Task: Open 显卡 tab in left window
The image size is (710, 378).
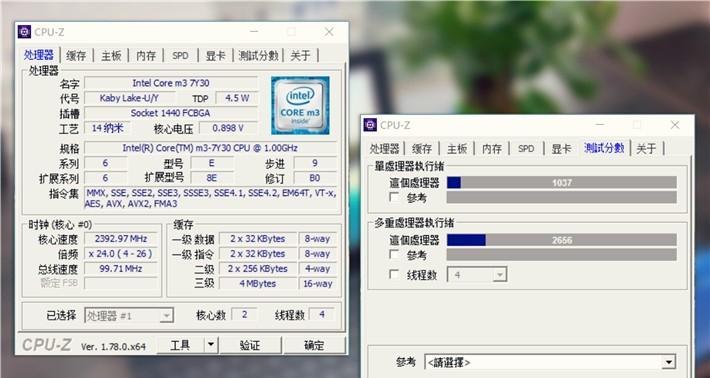Action: (215, 56)
